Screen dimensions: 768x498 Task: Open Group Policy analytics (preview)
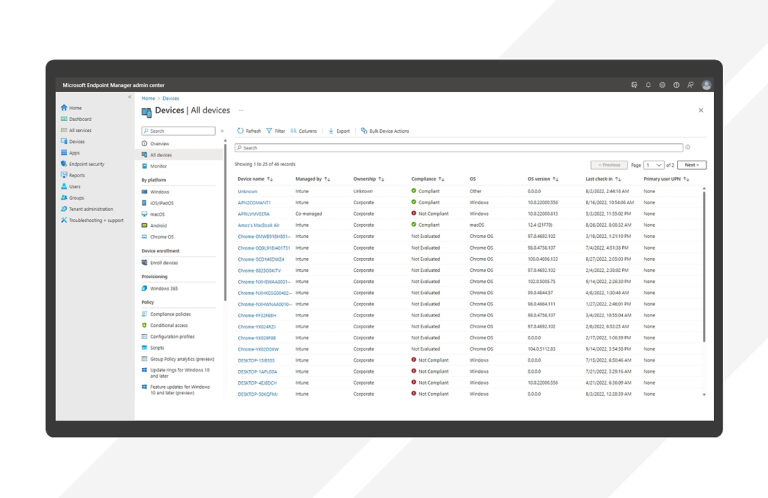tap(178, 359)
